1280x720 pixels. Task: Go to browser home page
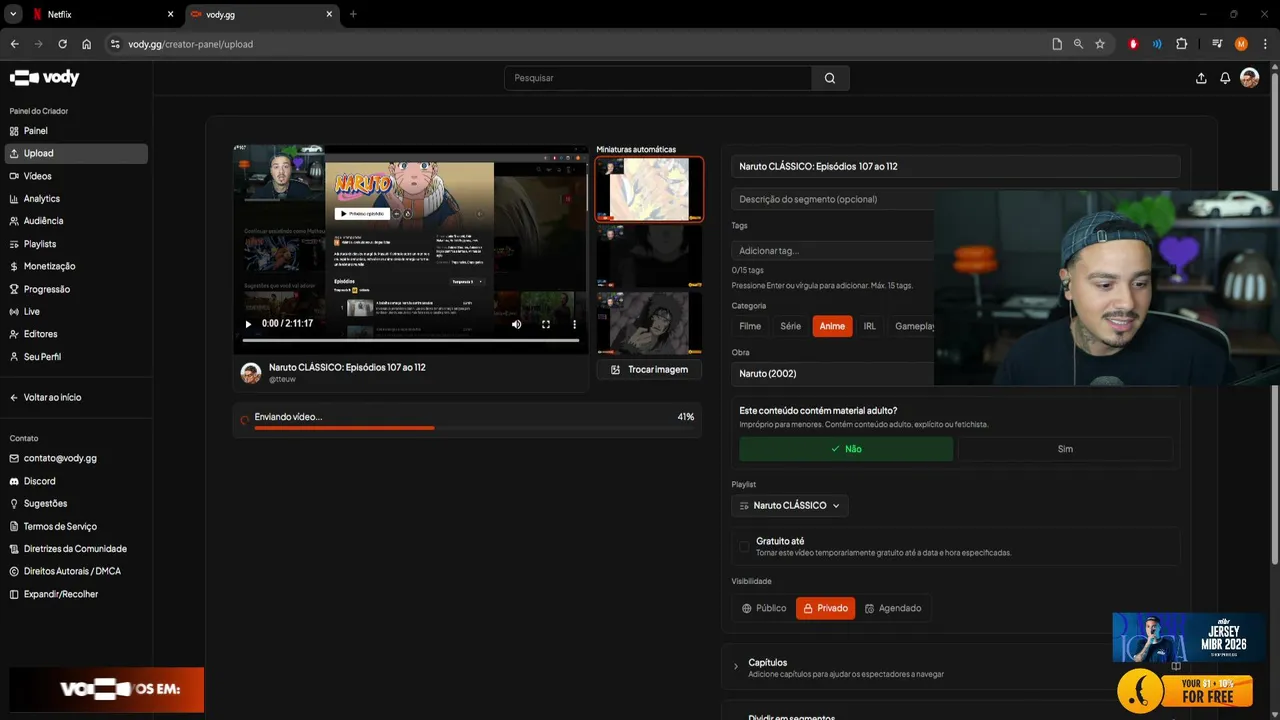pyautogui.click(x=87, y=44)
